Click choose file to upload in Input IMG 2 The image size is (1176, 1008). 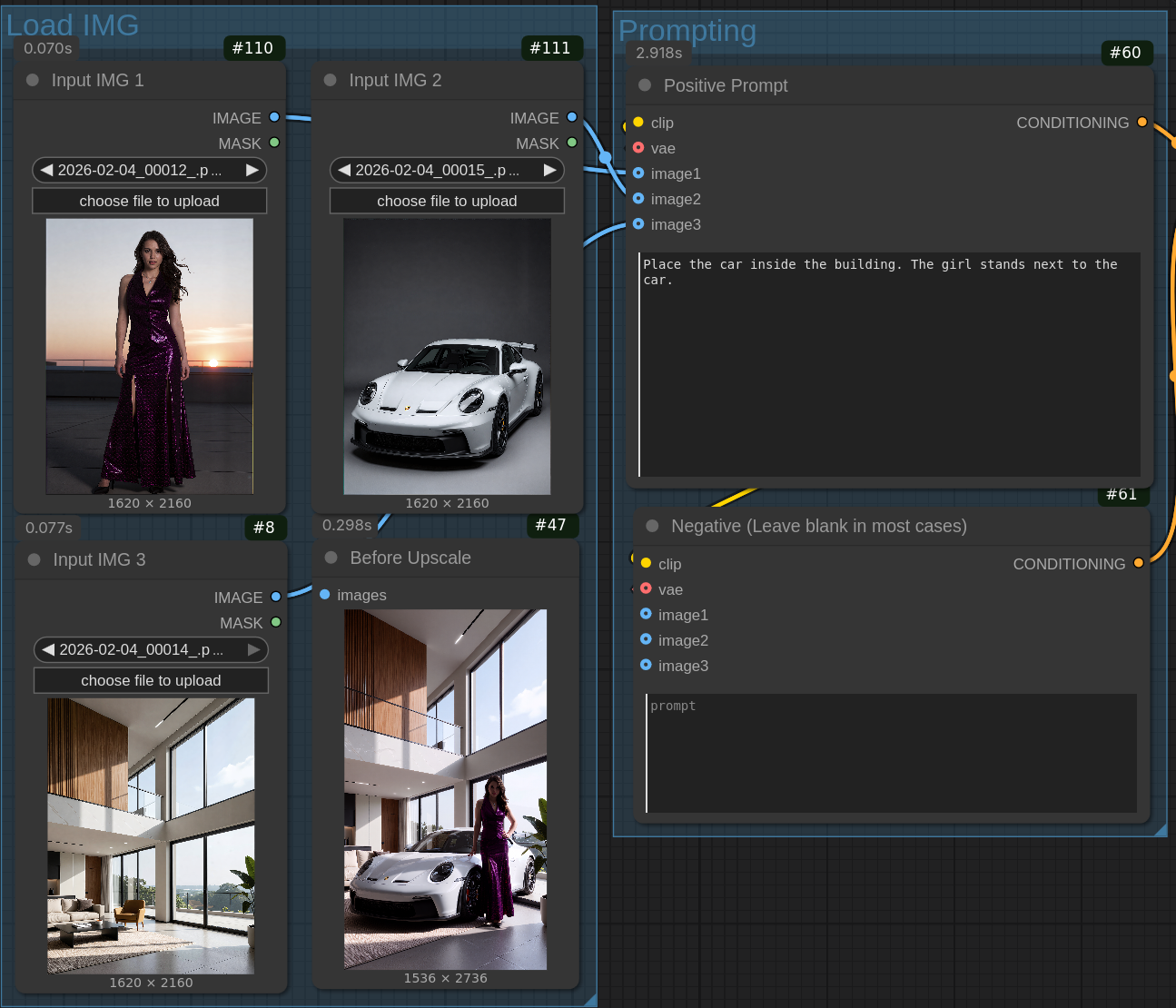pyautogui.click(x=447, y=201)
